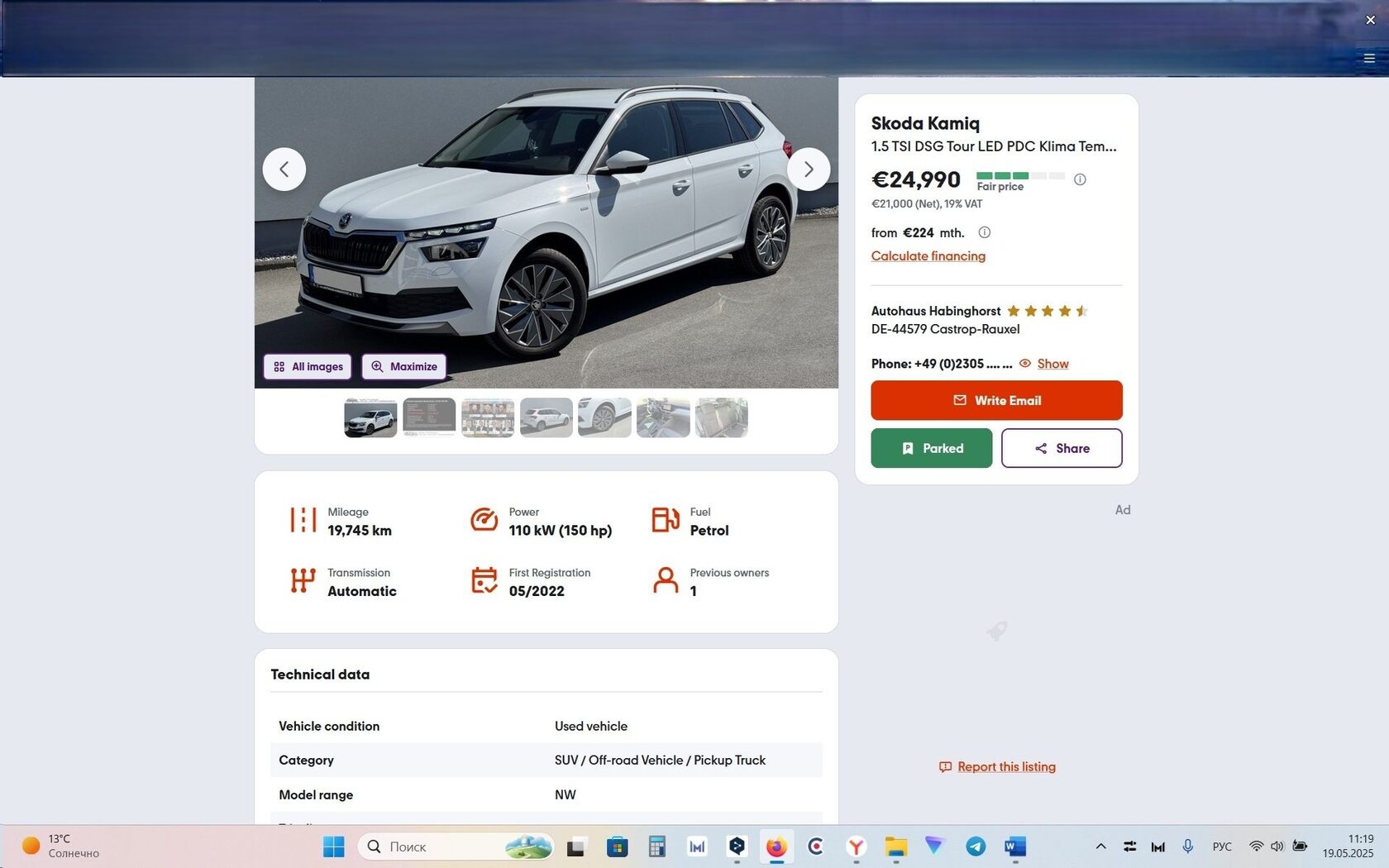Click the Used vehicle value
The width and height of the screenshot is (1389, 868).
pos(590,726)
